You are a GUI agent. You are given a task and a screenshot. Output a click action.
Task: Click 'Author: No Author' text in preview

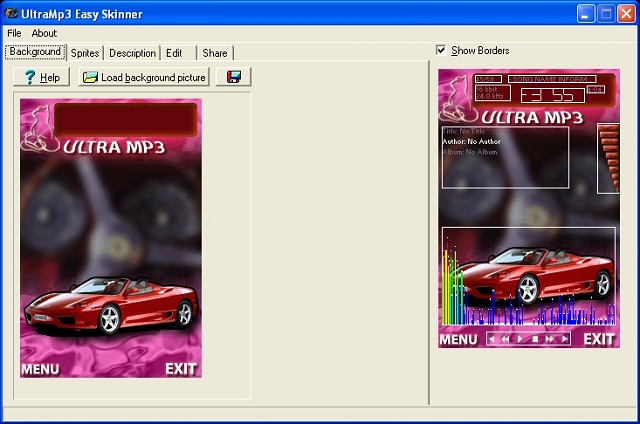pos(471,142)
